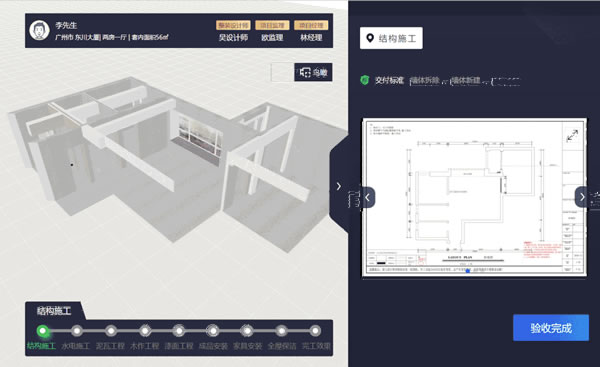Image resolution: width=600 pixels, height=367 pixels.
Task: Click the location pin next to 结构施工
Action: point(370,38)
